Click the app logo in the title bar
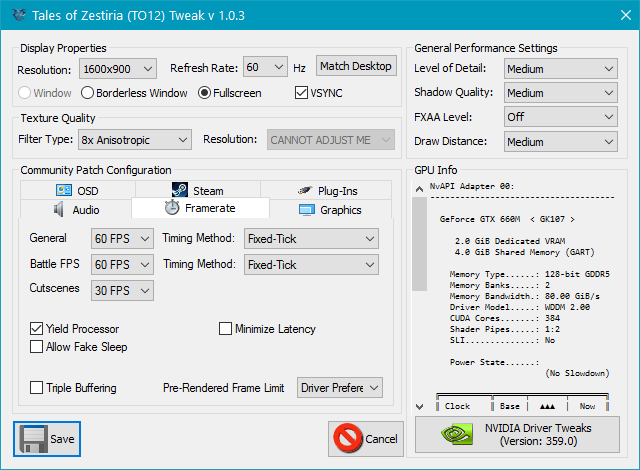Screen dimensions: 640x470 (19, 15)
